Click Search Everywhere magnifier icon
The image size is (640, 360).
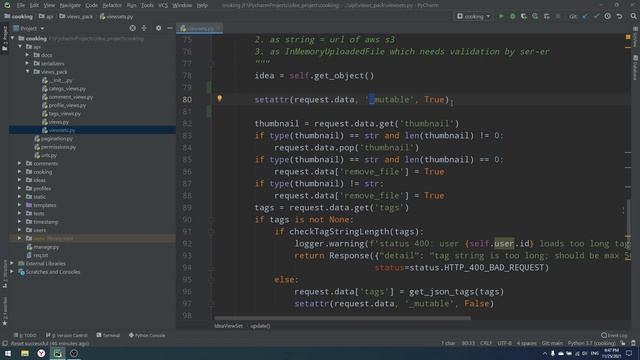pyautogui.click(x=633, y=16)
